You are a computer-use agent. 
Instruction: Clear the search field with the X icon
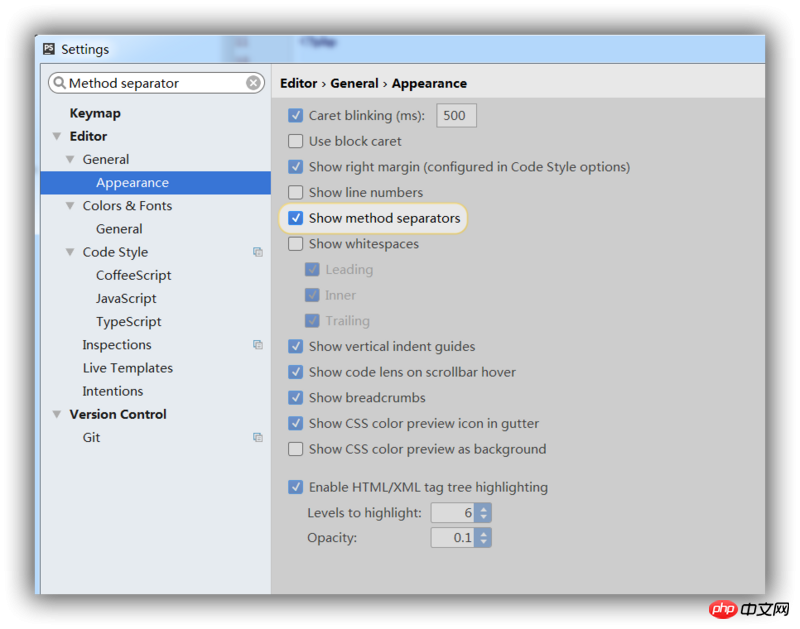[253, 83]
